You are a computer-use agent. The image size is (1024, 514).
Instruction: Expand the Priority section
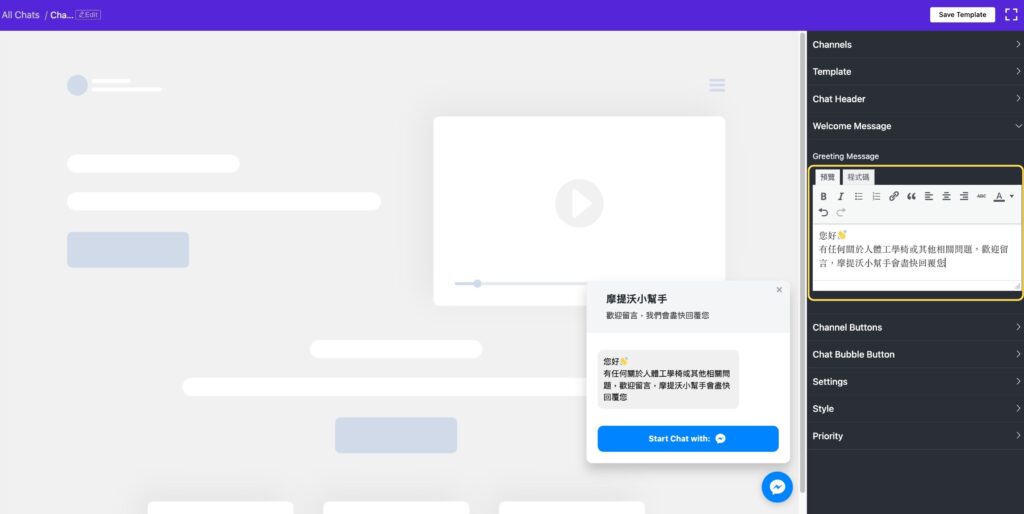pyautogui.click(x=916, y=436)
